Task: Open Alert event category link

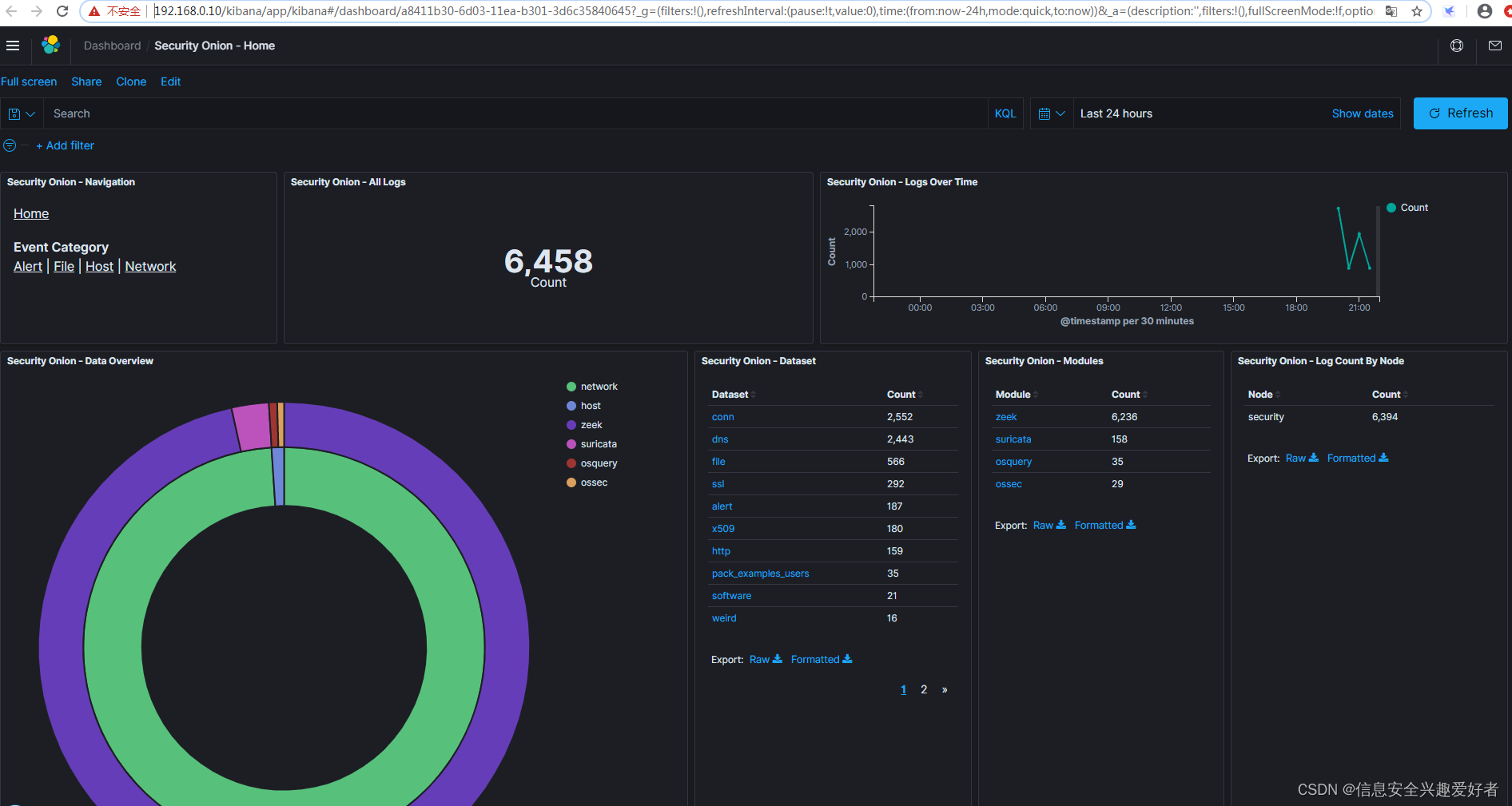Action: pyautogui.click(x=28, y=266)
